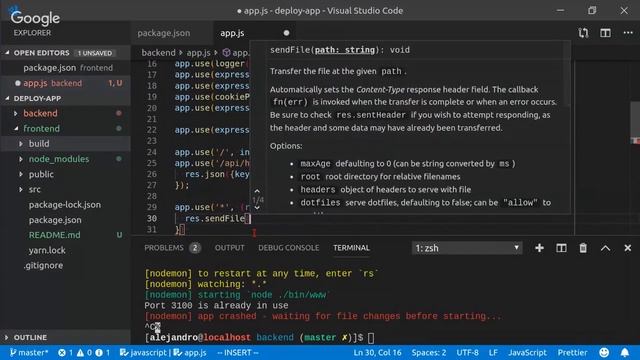Change indentation via Spaces: 2

429,352
